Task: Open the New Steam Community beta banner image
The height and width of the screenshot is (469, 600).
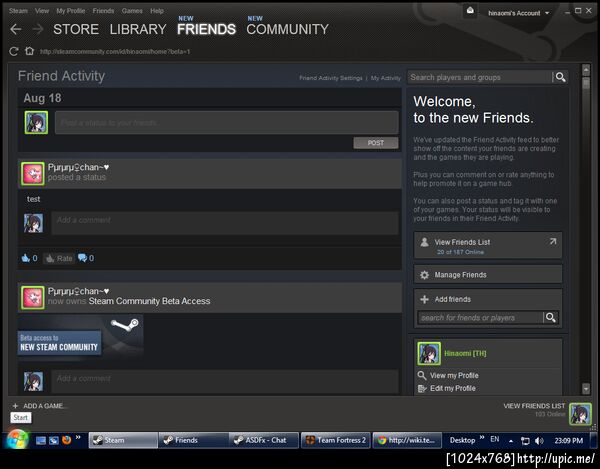Action: (81, 336)
